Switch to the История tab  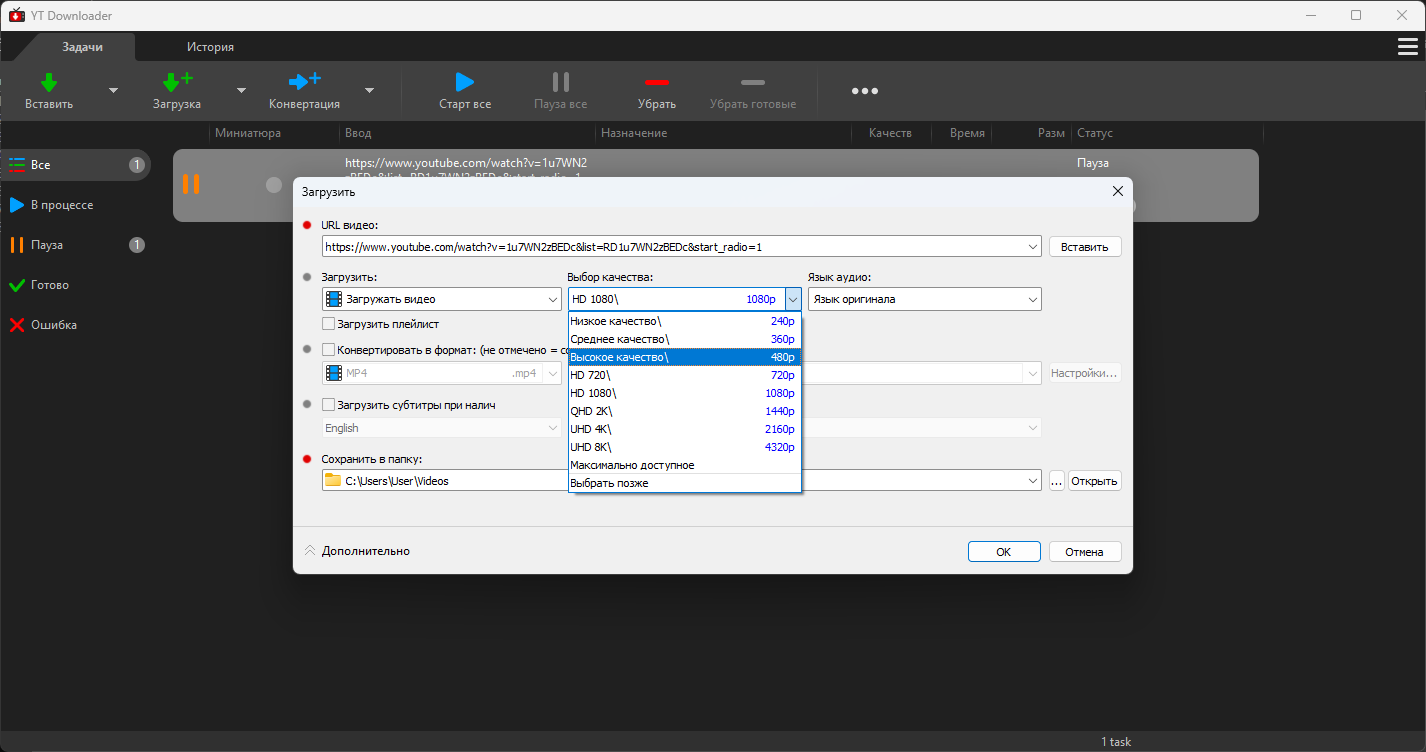pos(210,47)
